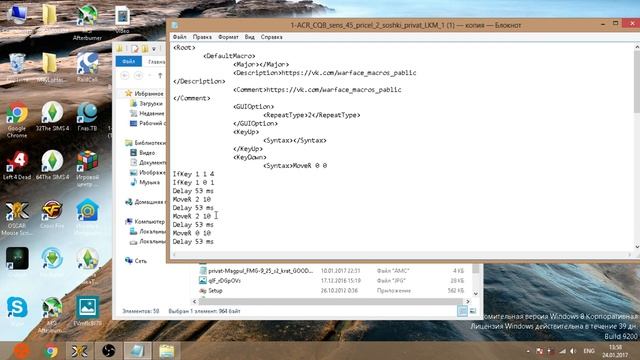Click Explorer horizontal scrollbar right arrow
640x360 pixels.
468,302
